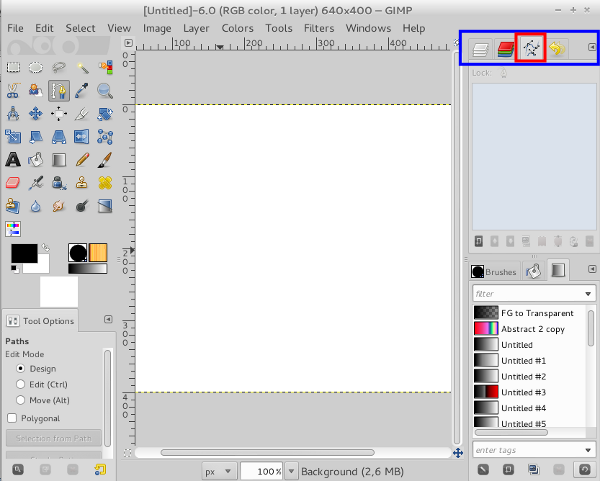Click the Selection from Path button
The height and width of the screenshot is (481, 600).
click(x=54, y=438)
